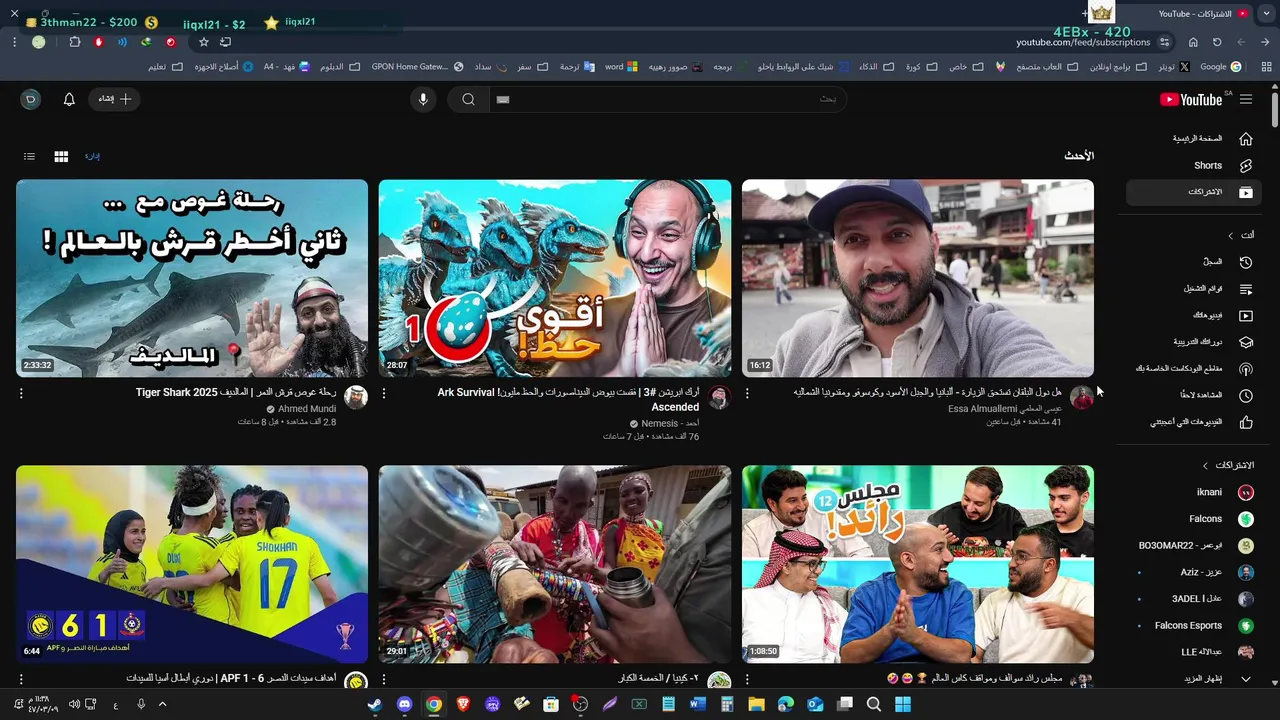
Task: Open more options for Ark Survival video
Action: pos(384,394)
